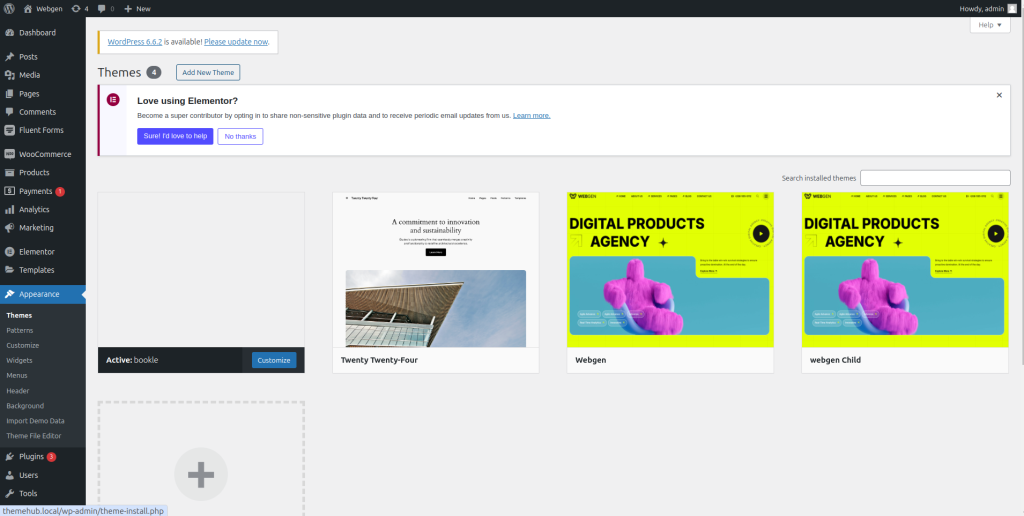Open Widgets submenu item

coord(20,361)
